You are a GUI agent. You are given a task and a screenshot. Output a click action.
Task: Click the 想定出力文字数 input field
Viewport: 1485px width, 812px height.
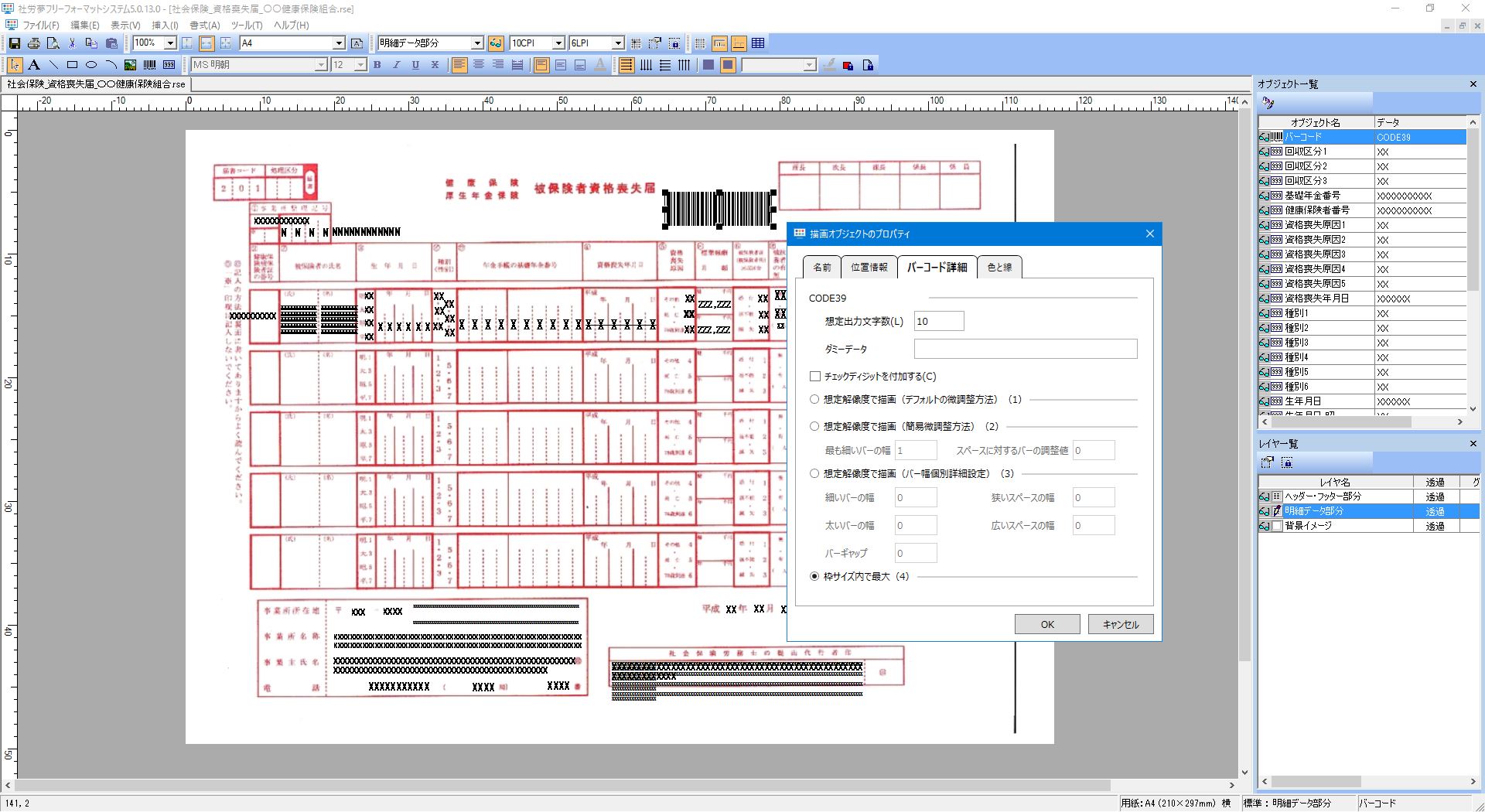pos(939,321)
